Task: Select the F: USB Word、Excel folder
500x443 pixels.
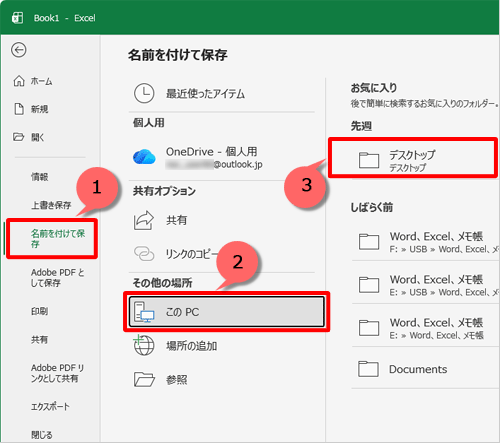Action: [425, 242]
